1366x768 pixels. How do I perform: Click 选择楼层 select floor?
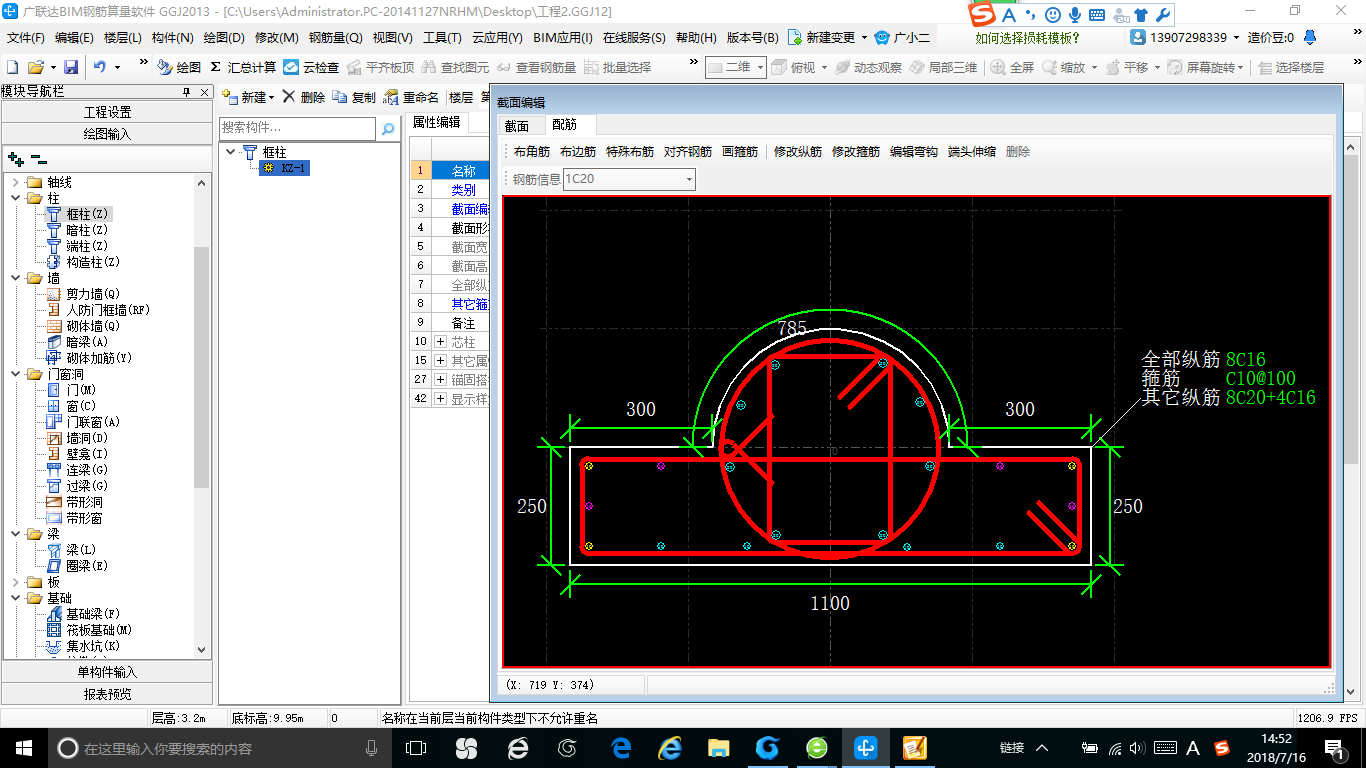point(1292,67)
